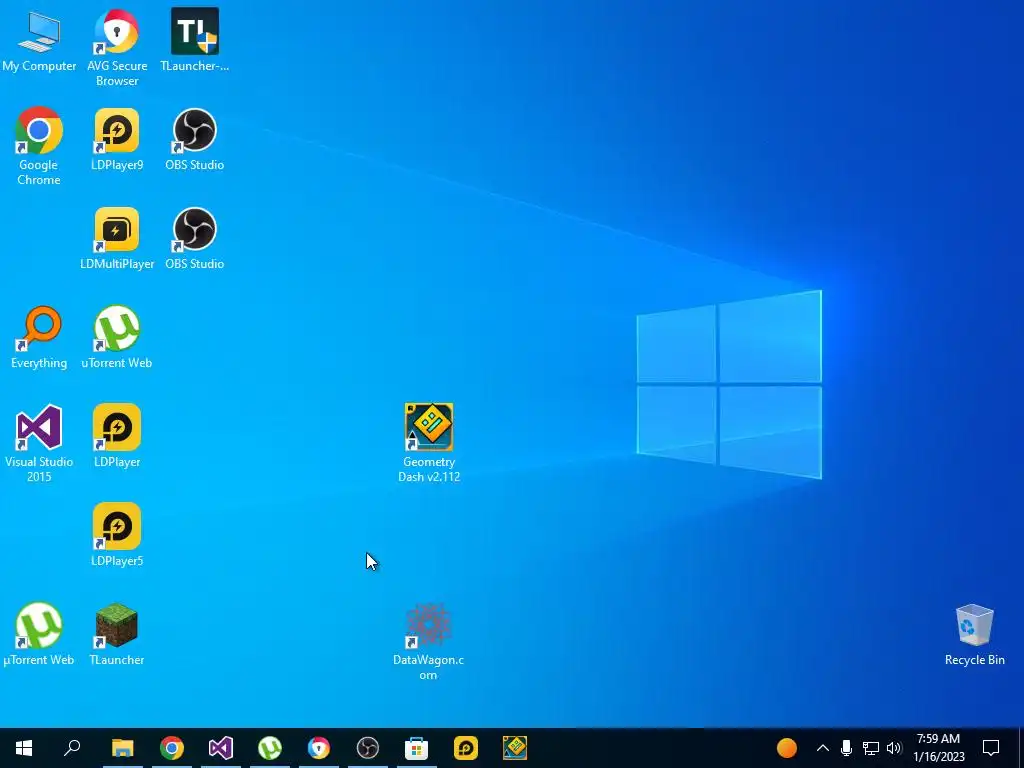Switch to Google Chrome on the taskbar
Screen dimensions: 1024x768
point(172,748)
